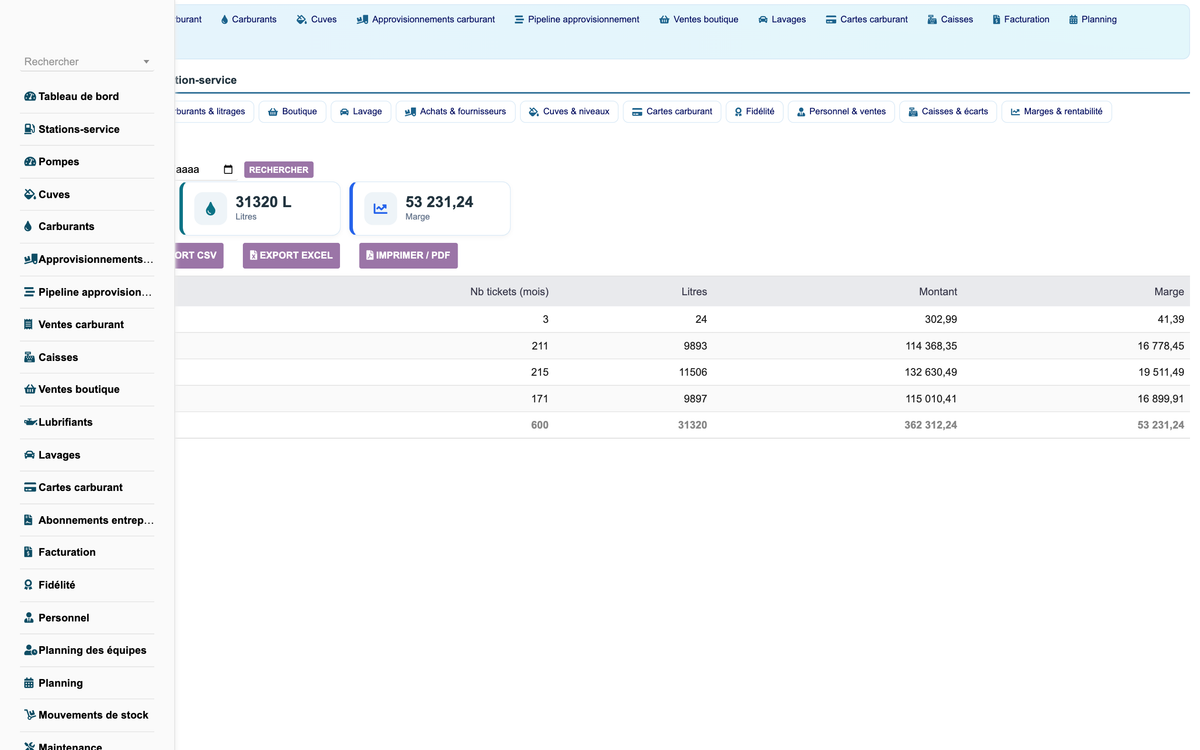Click the Pipeline approvisionnement sidebar icon
The image size is (1200, 750).
(x=30, y=292)
